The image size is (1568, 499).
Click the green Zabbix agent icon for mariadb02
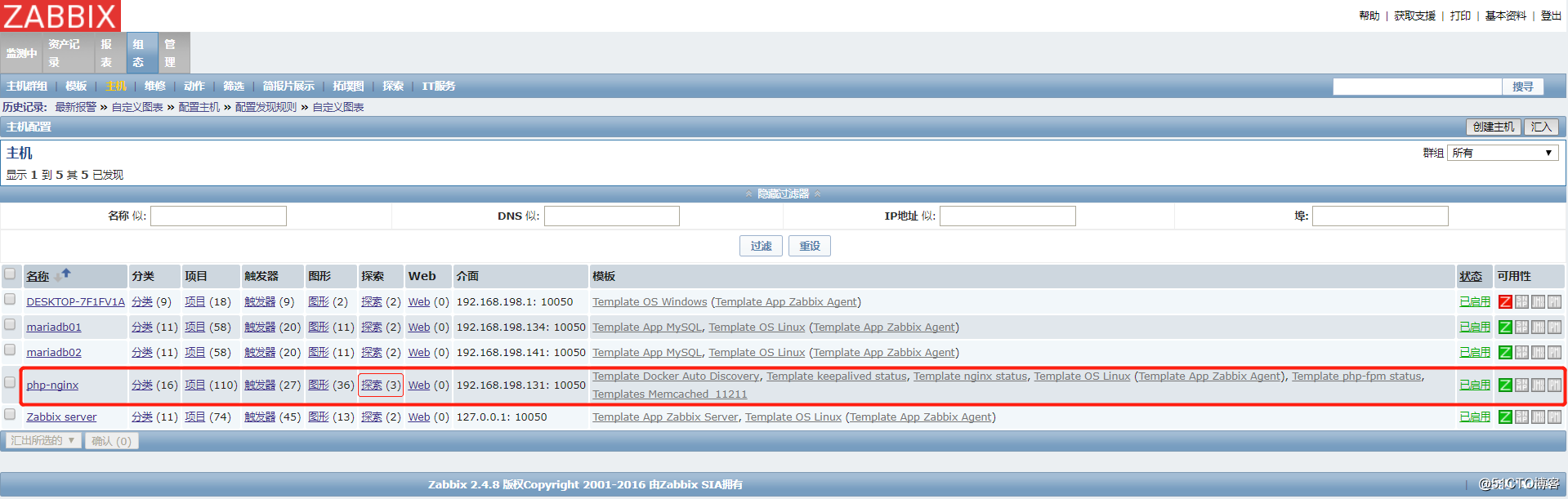coord(1505,353)
